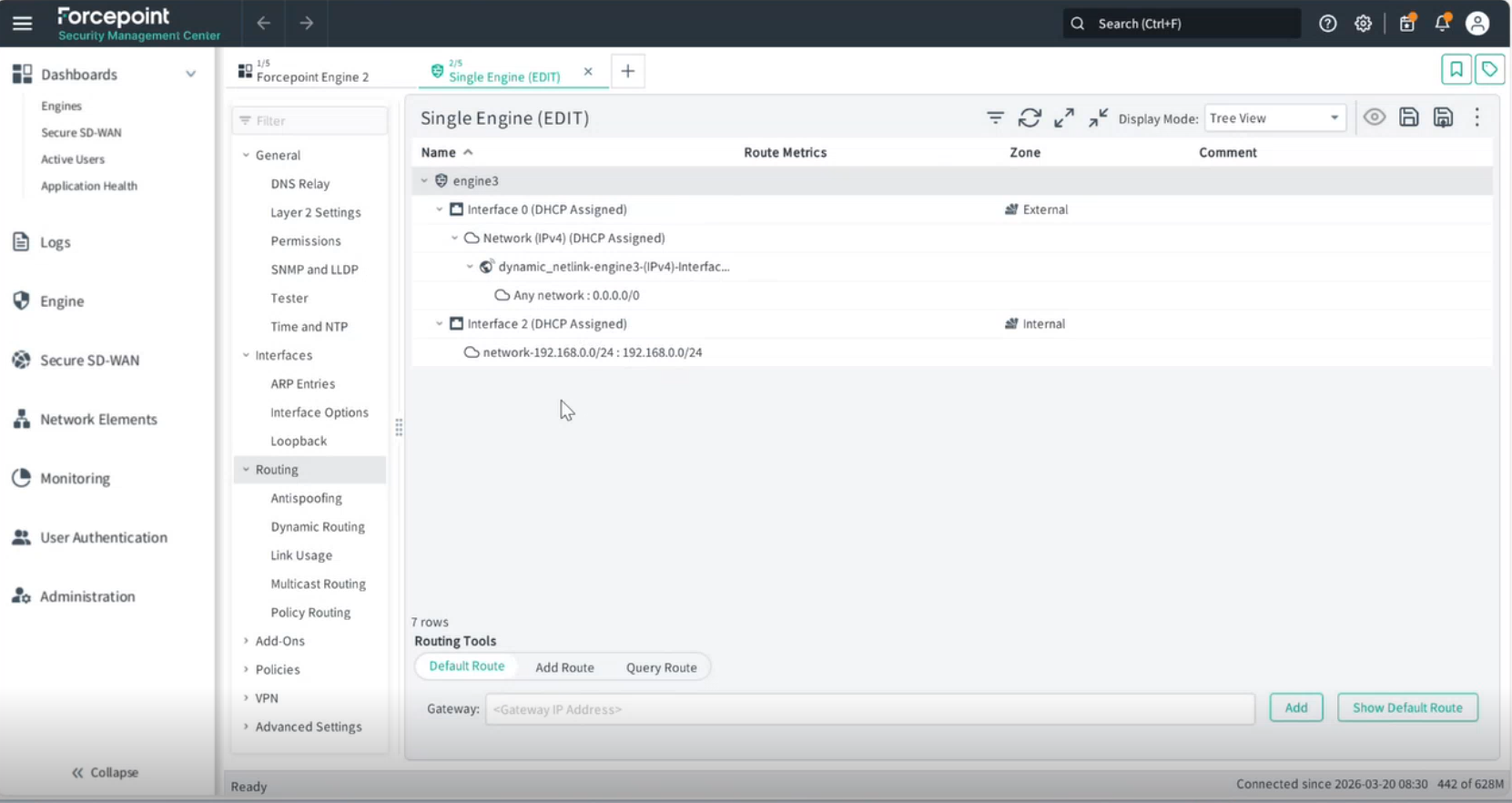The height and width of the screenshot is (803, 1512).
Task: Open the pending changes clipboard icon
Action: click(1407, 24)
